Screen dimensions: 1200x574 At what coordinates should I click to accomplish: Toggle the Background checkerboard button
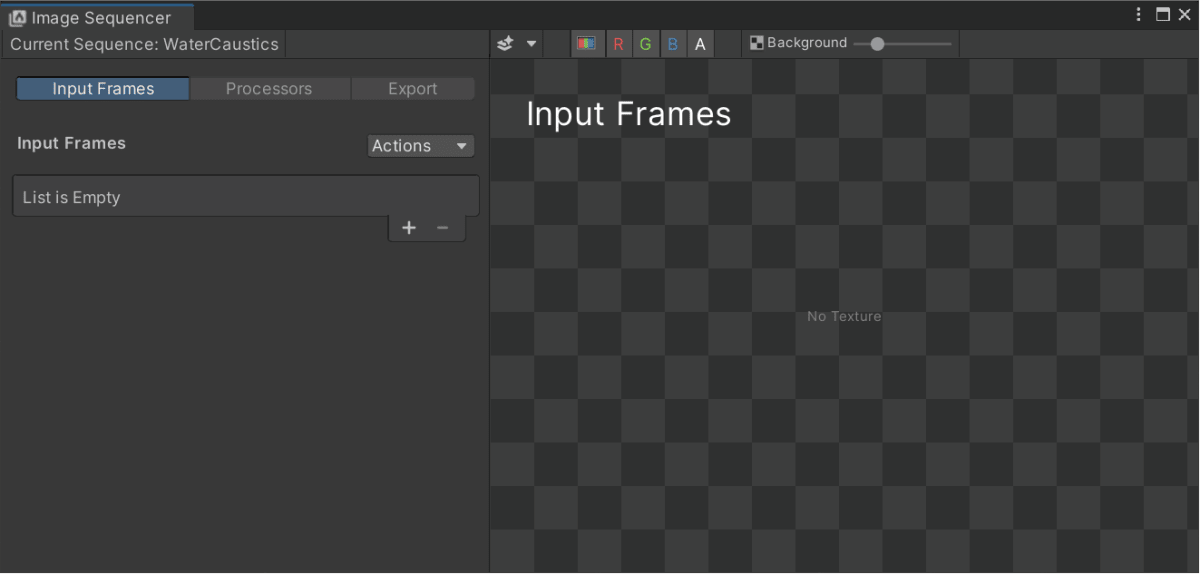pyautogui.click(x=798, y=43)
